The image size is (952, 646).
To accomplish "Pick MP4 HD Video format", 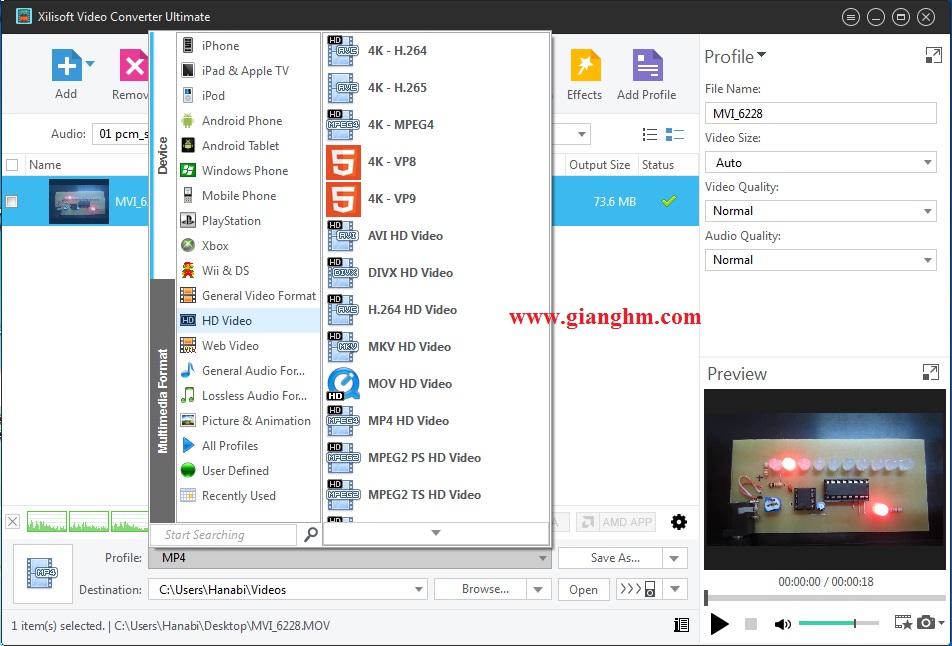I will (437, 421).
